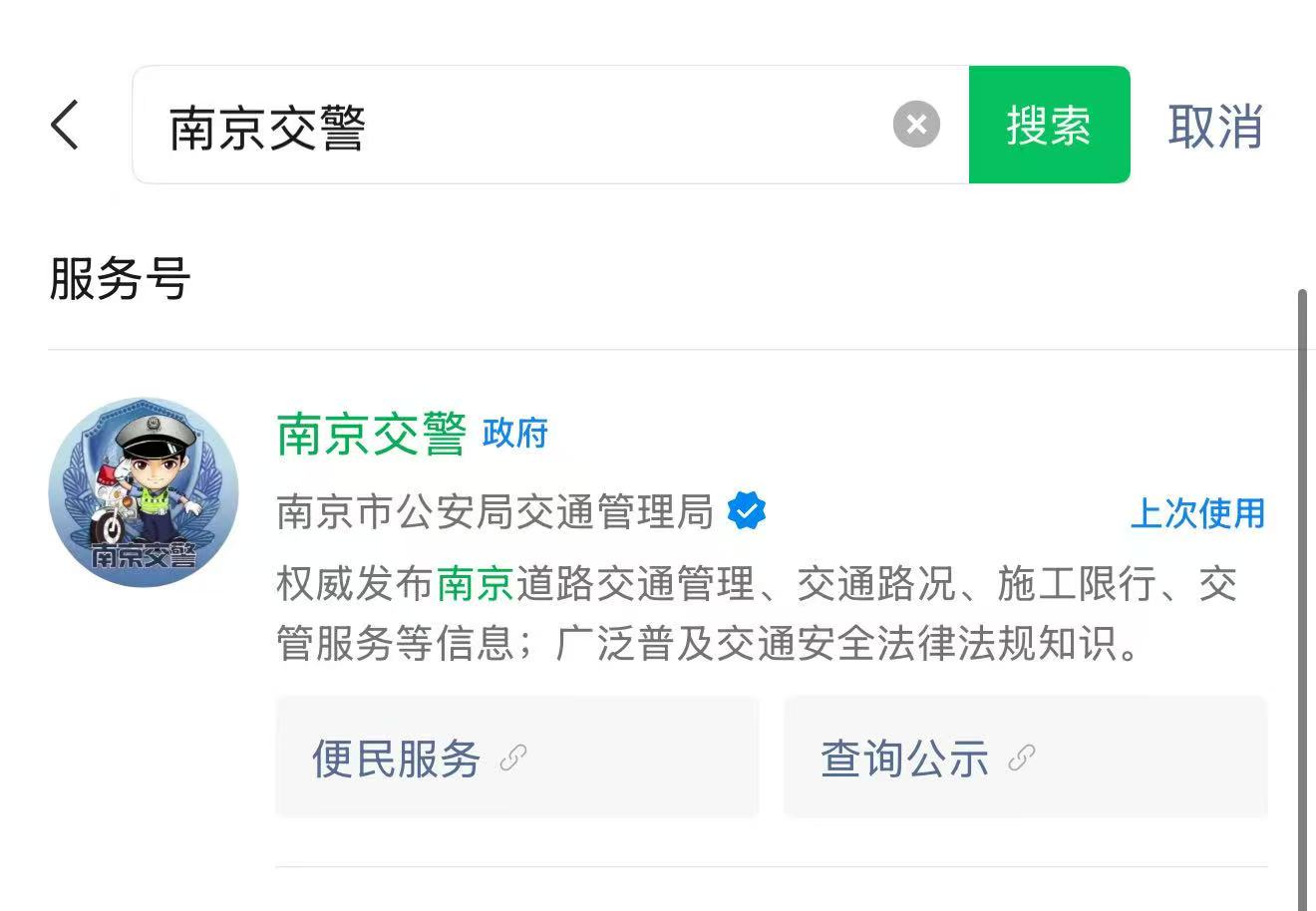Click the account description starting with 权威发布
The width and height of the screenshot is (1316, 911).
point(757,614)
